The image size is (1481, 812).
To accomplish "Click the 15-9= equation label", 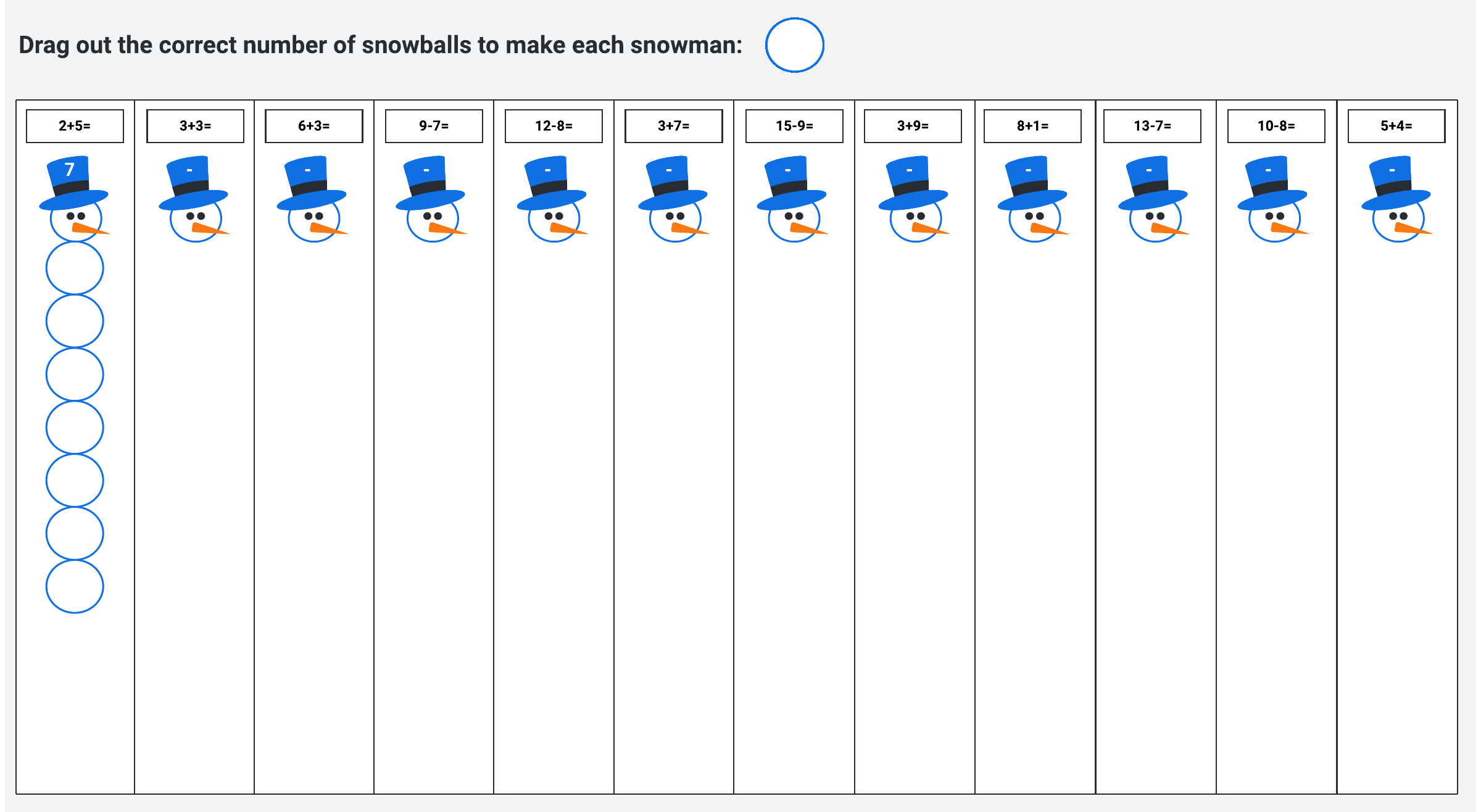I will tap(794, 126).
